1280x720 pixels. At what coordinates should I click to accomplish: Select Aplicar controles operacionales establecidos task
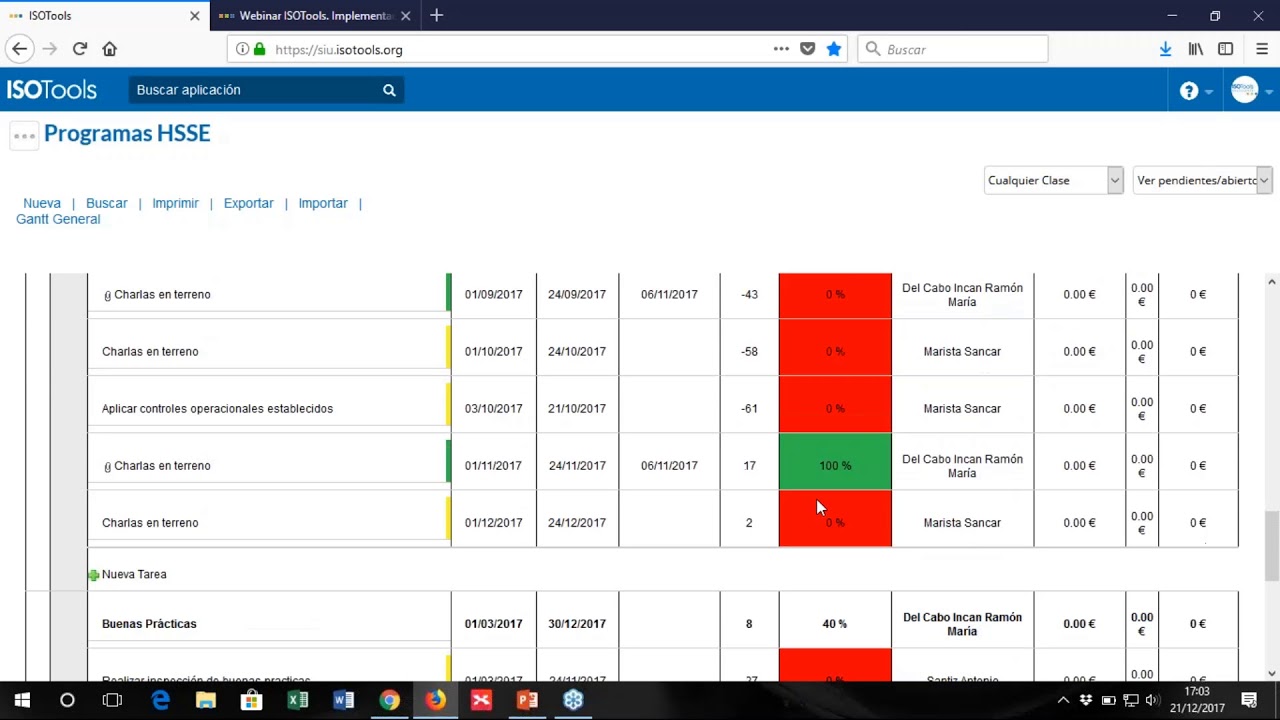pos(217,409)
